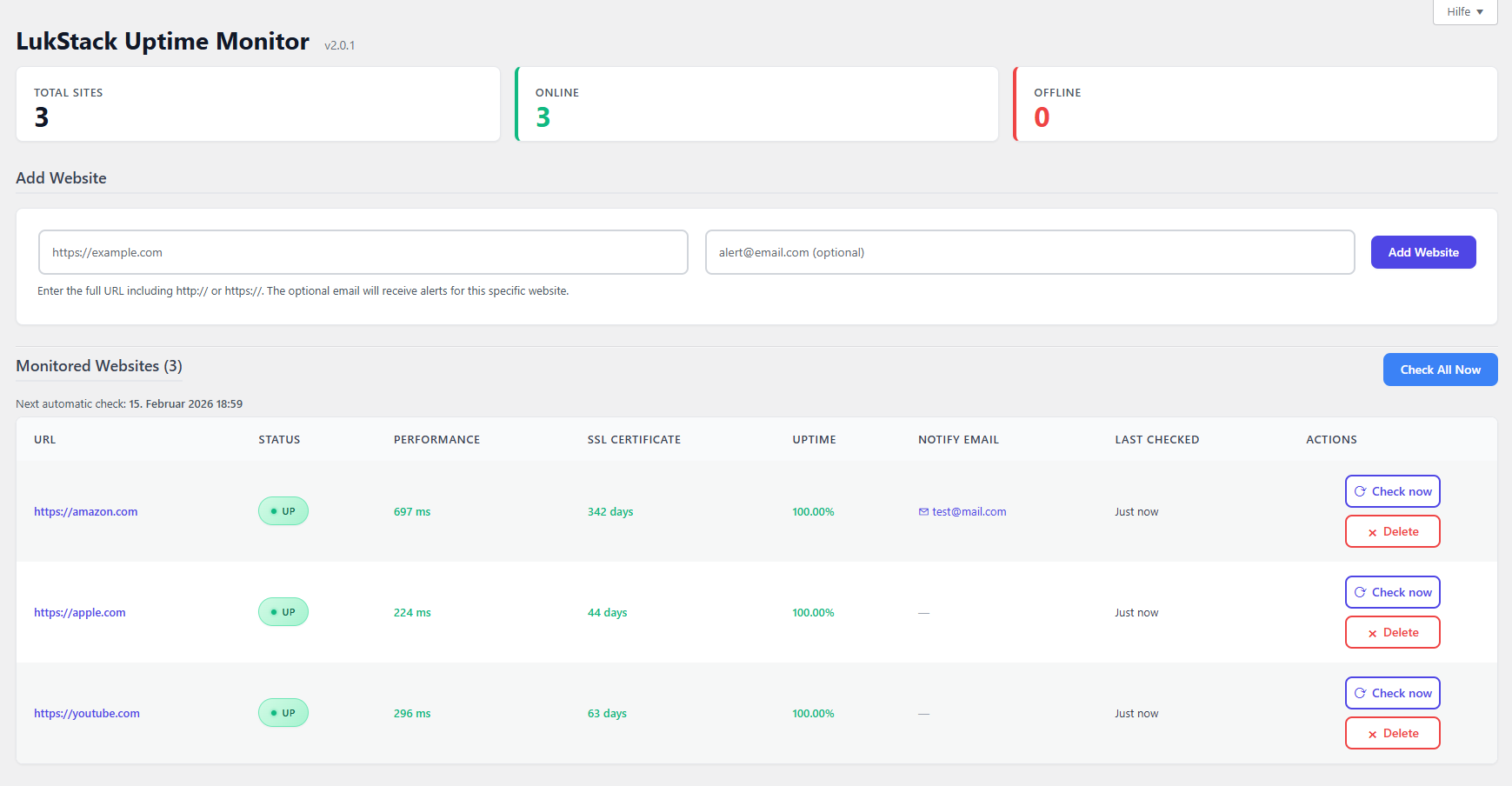Click the X icon in youtube.com Delete
This screenshot has width=1512, height=786.
(x=1372, y=734)
